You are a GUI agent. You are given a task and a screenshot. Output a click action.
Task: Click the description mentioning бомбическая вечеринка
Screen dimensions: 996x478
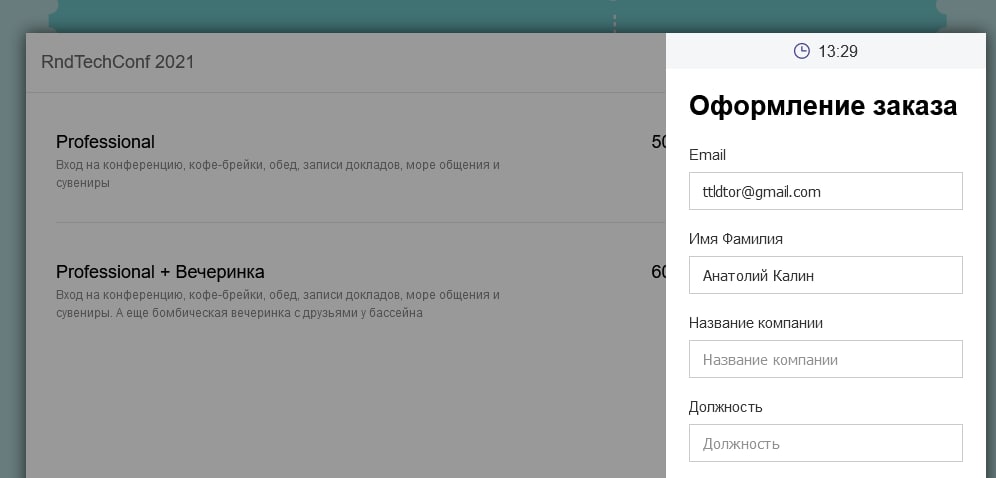pyautogui.click(x=278, y=304)
